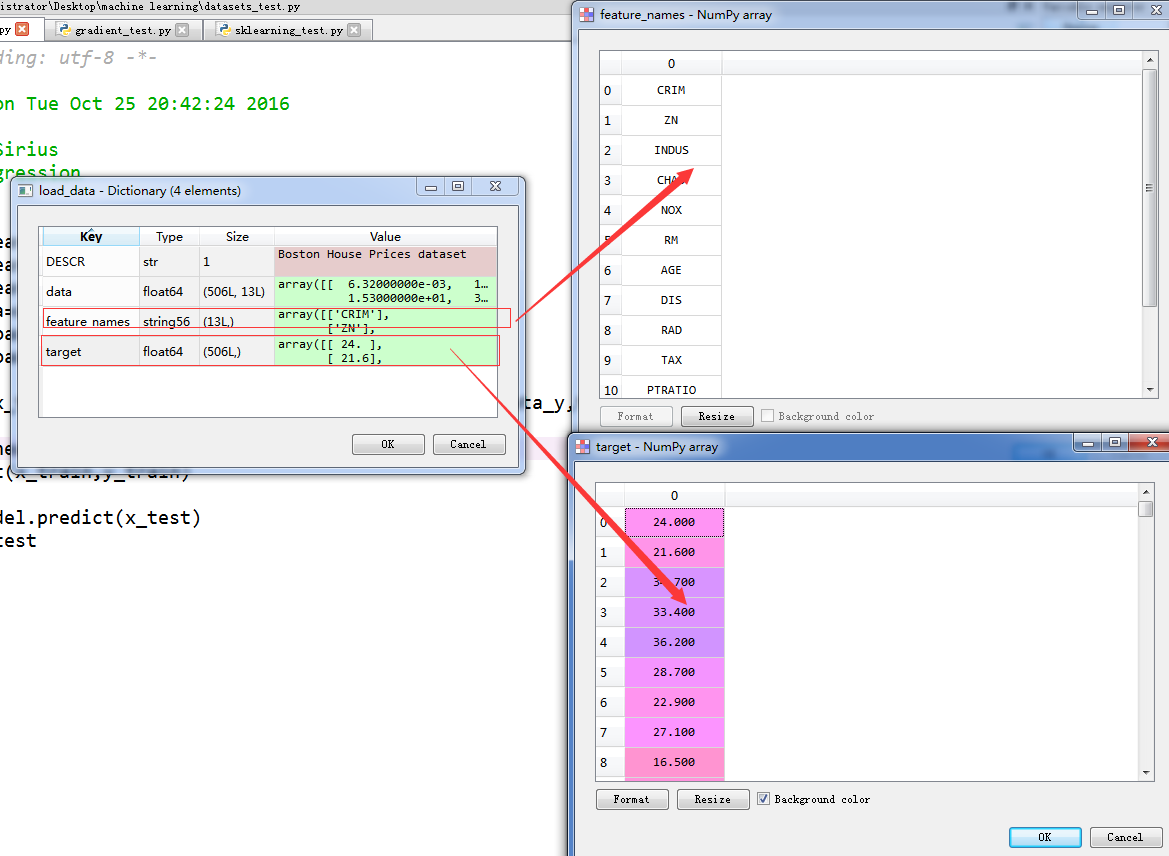Click Format button in target window
This screenshot has width=1169, height=856.
point(631,799)
